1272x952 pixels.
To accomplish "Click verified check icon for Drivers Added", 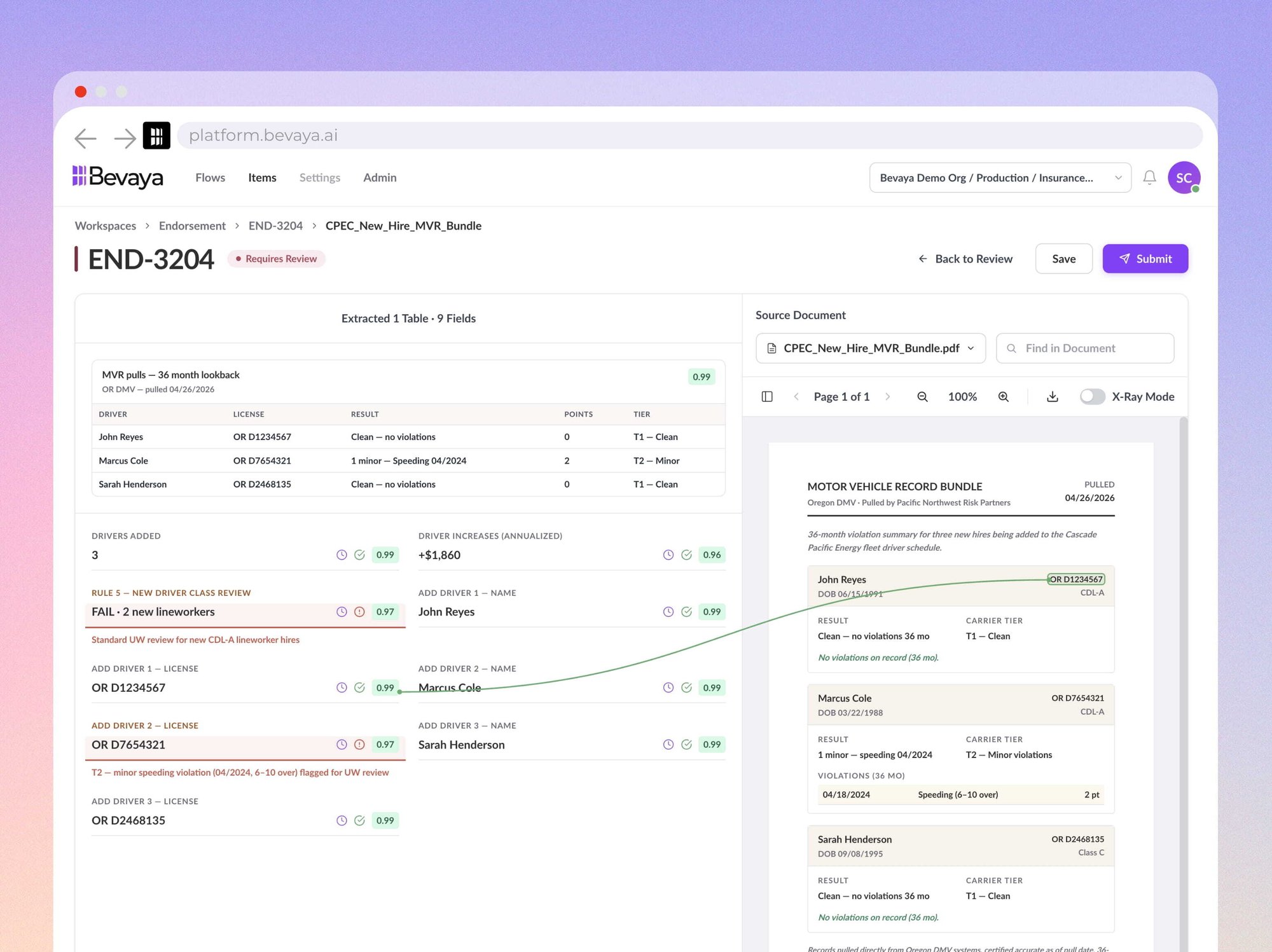I will 359,555.
